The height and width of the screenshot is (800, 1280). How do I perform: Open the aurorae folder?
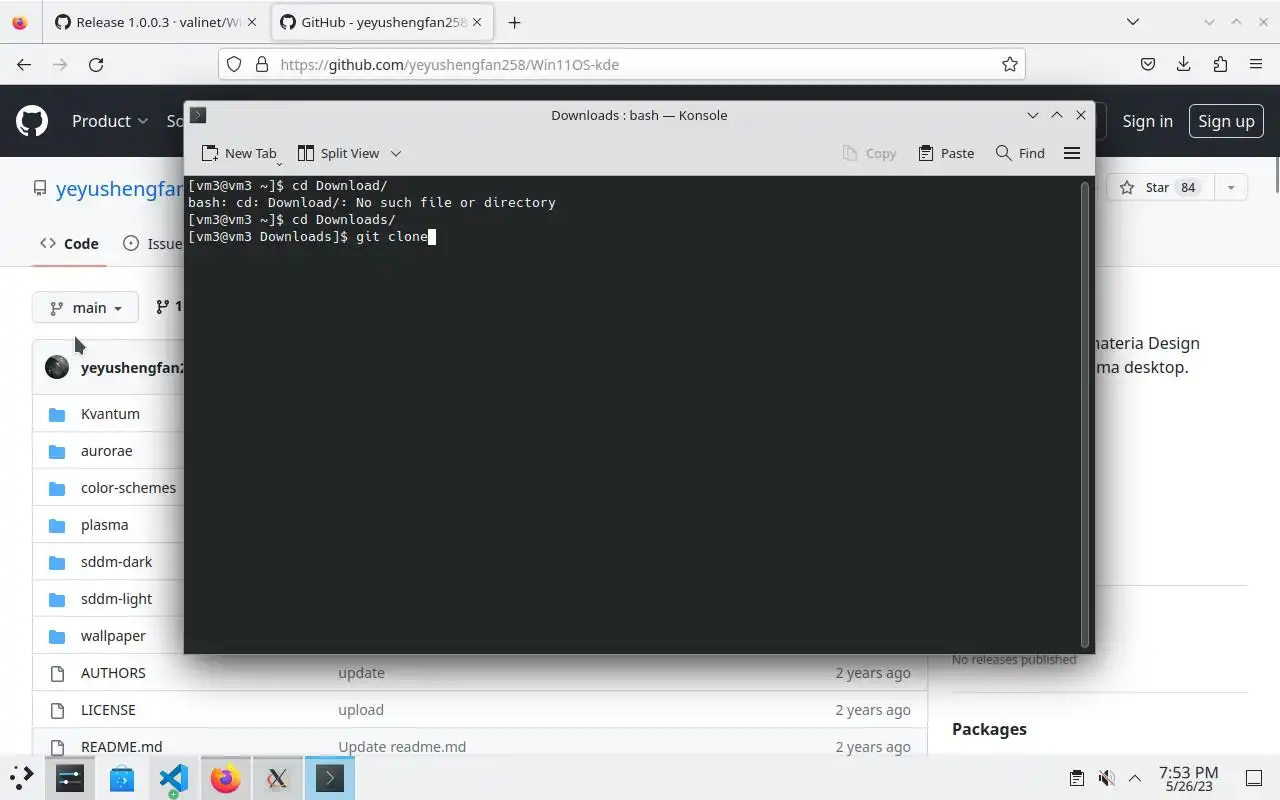[x=106, y=451]
